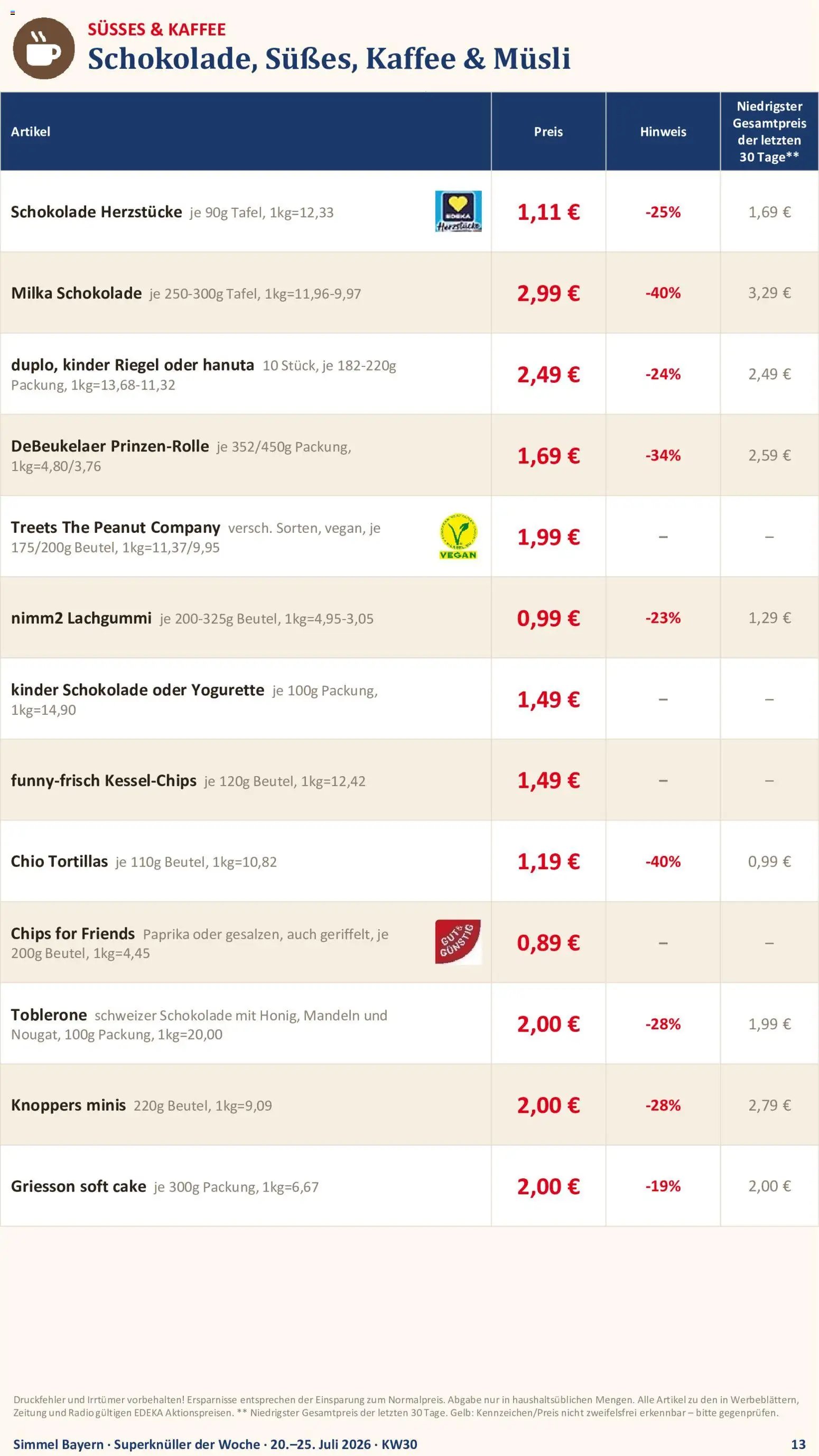Click the Vegan certification badge
The image size is (819, 1456).
click(458, 537)
